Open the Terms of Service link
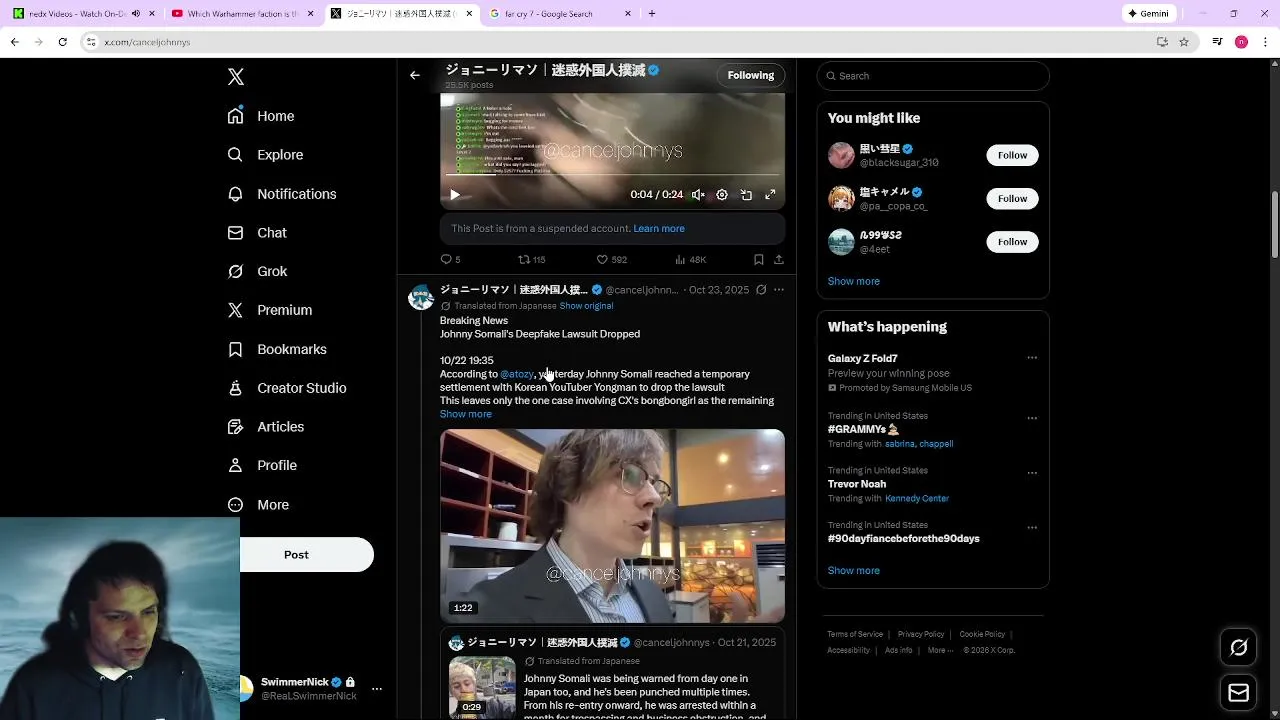The width and height of the screenshot is (1280, 720). (855, 634)
